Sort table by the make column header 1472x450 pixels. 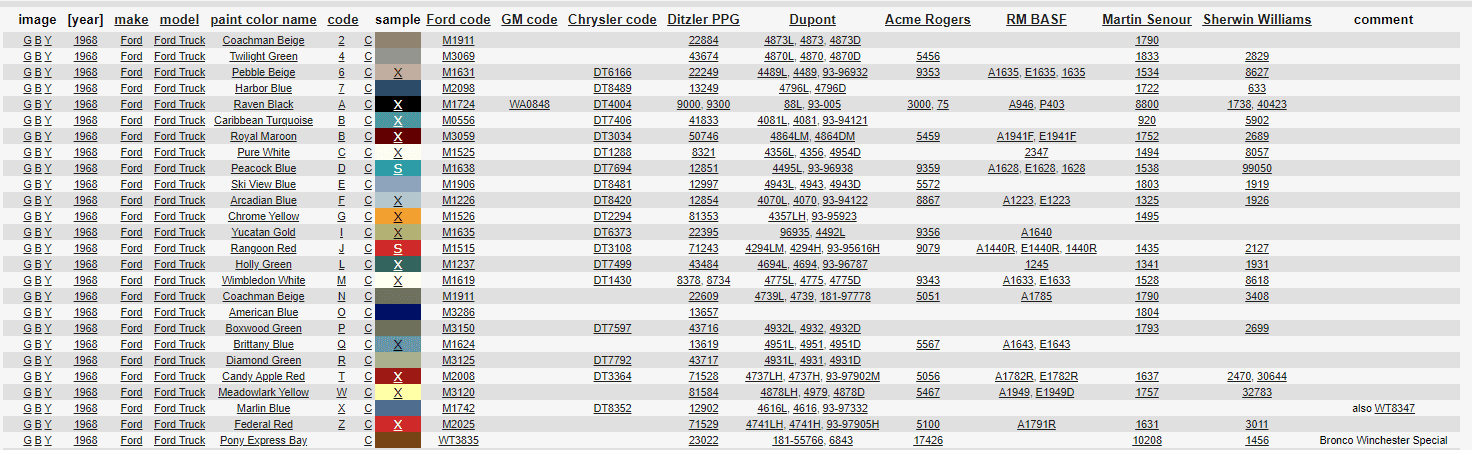click(131, 20)
